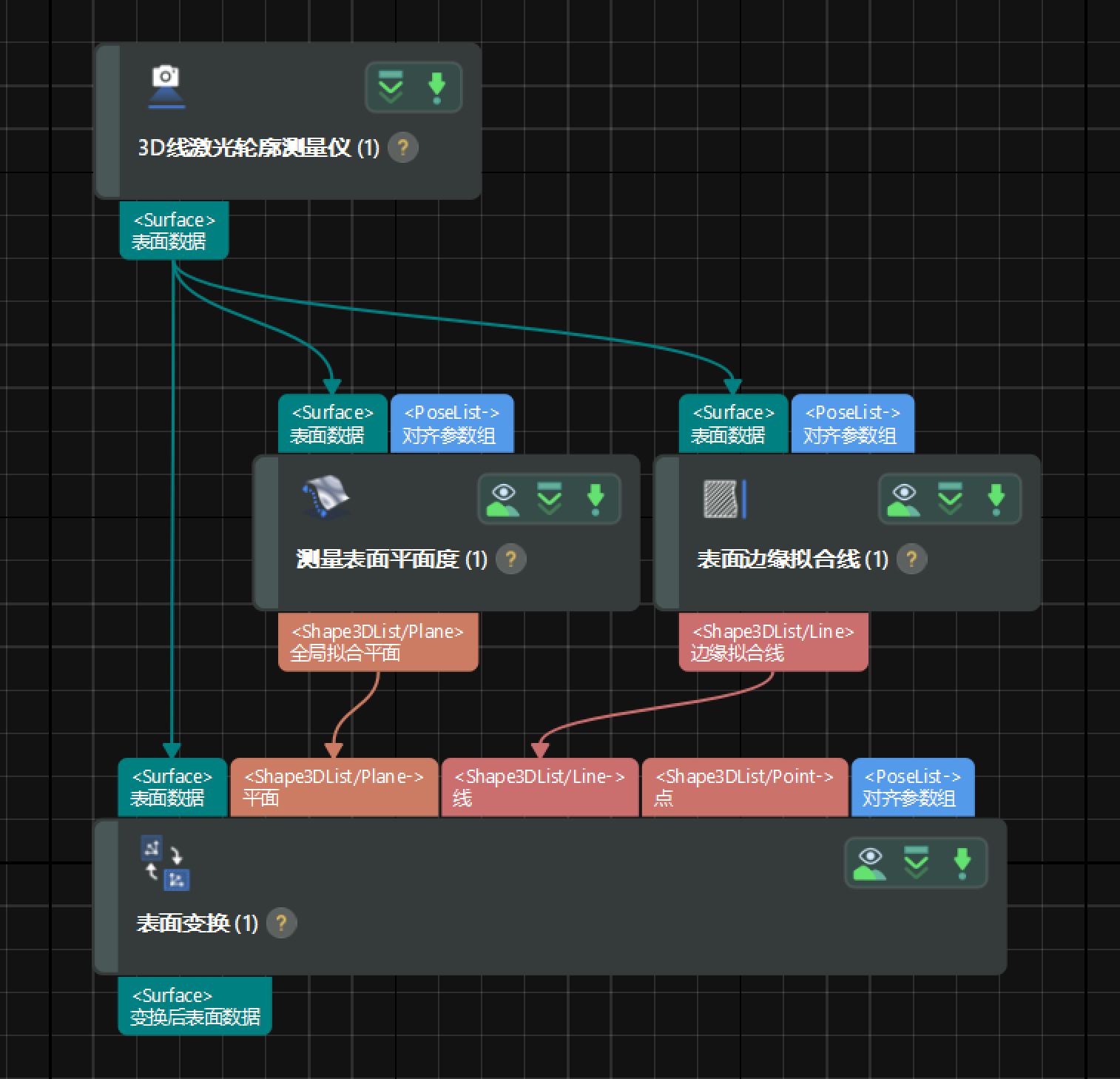
Task: Click the green run arrow in 表面边缘拟合线 node
Action: pos(996,499)
